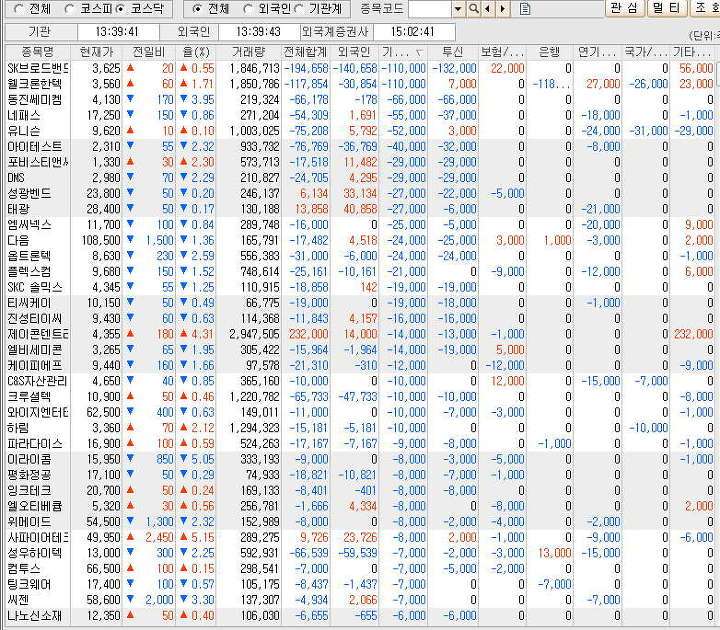The height and width of the screenshot is (630, 720).
Task: Click the 기관 time field 13:39:41
Action: click(117, 32)
